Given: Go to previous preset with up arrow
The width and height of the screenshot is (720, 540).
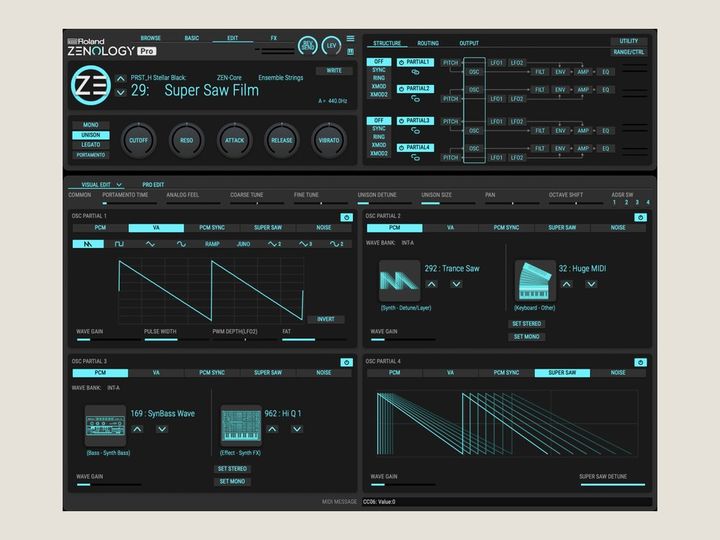Looking at the screenshot, I should click(120, 79).
